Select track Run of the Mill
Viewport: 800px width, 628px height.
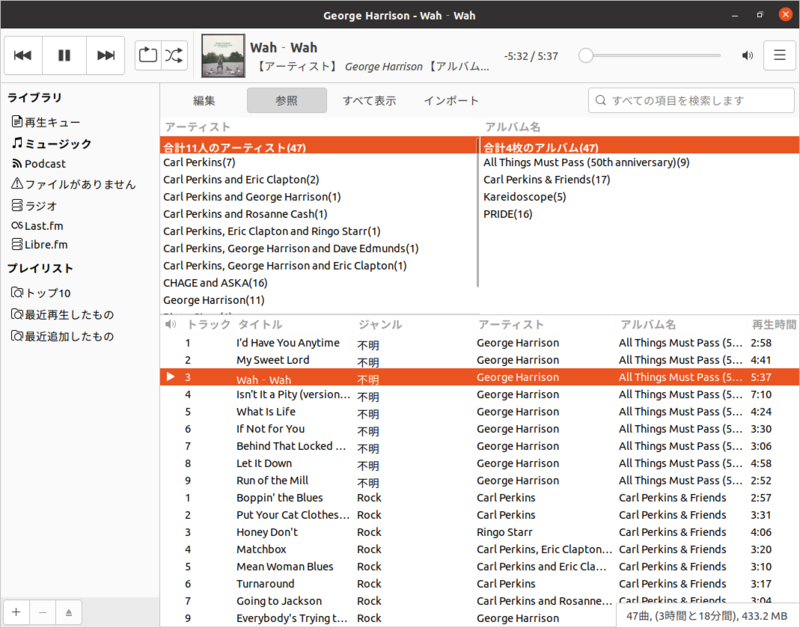[x=480, y=481]
